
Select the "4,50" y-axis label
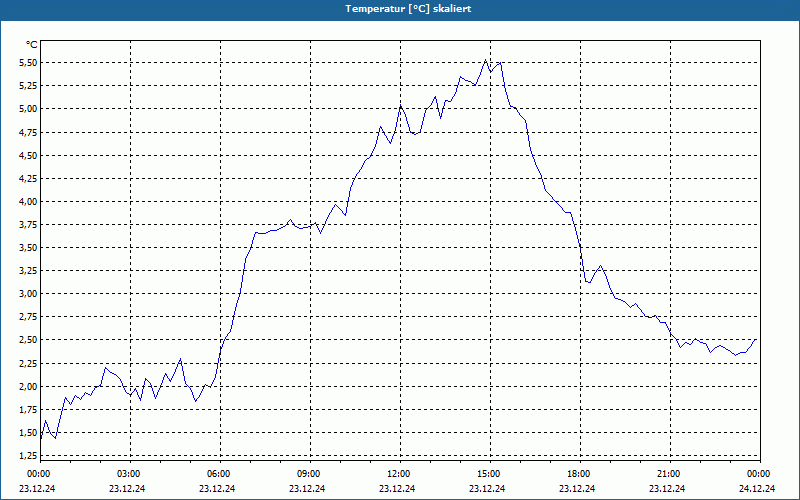point(28,155)
